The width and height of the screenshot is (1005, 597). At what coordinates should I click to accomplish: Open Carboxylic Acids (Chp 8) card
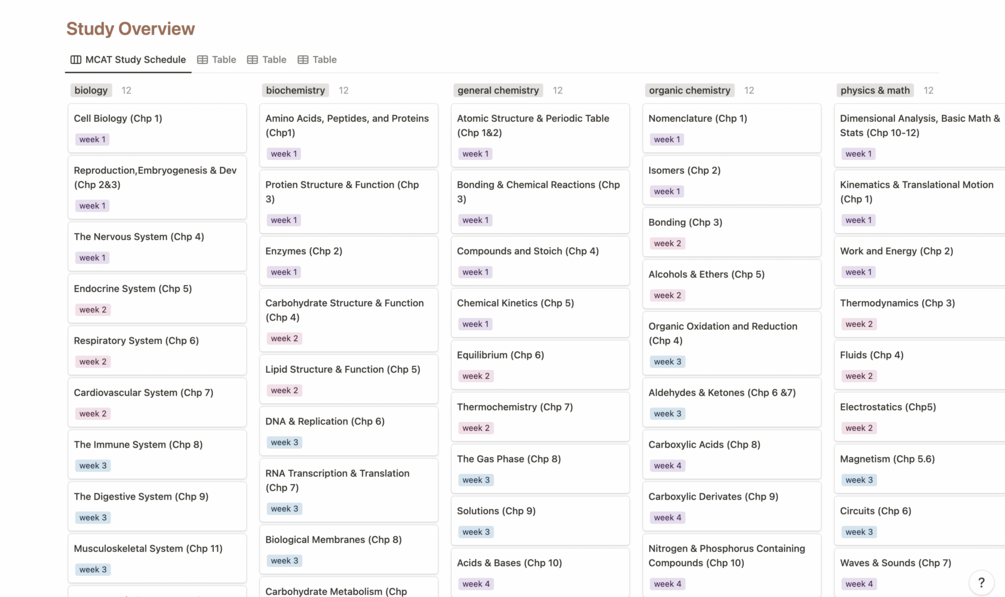click(x=732, y=455)
